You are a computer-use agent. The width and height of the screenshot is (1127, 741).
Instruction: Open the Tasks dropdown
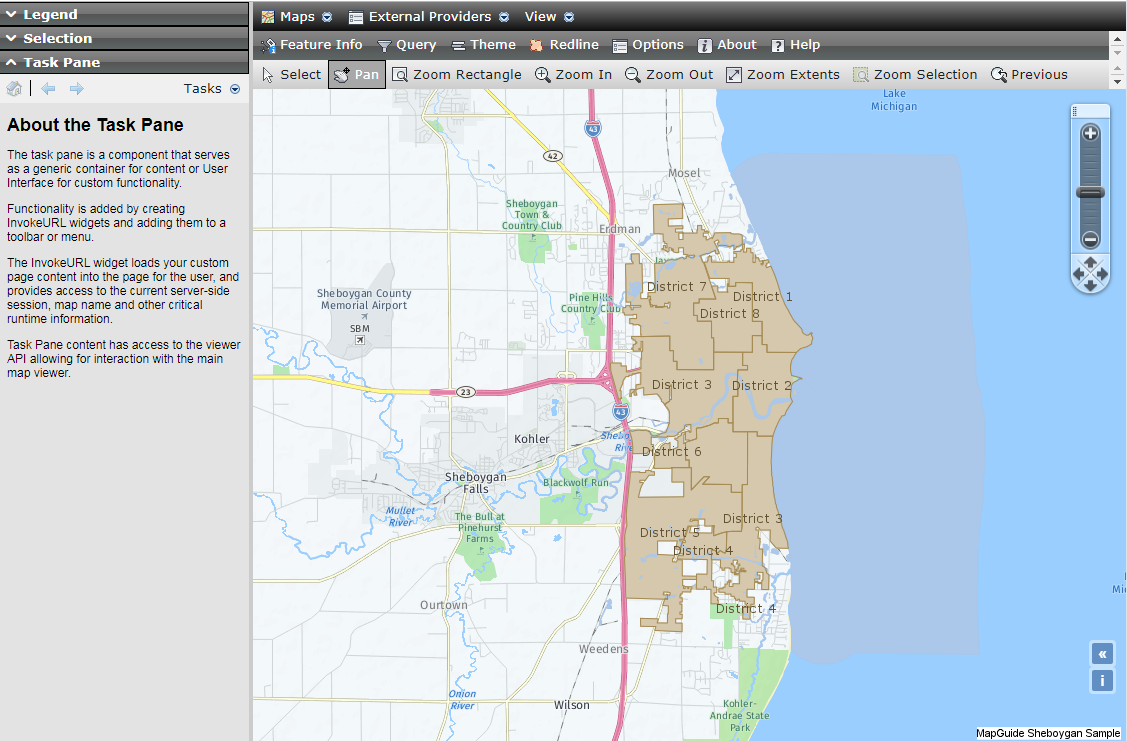point(212,88)
